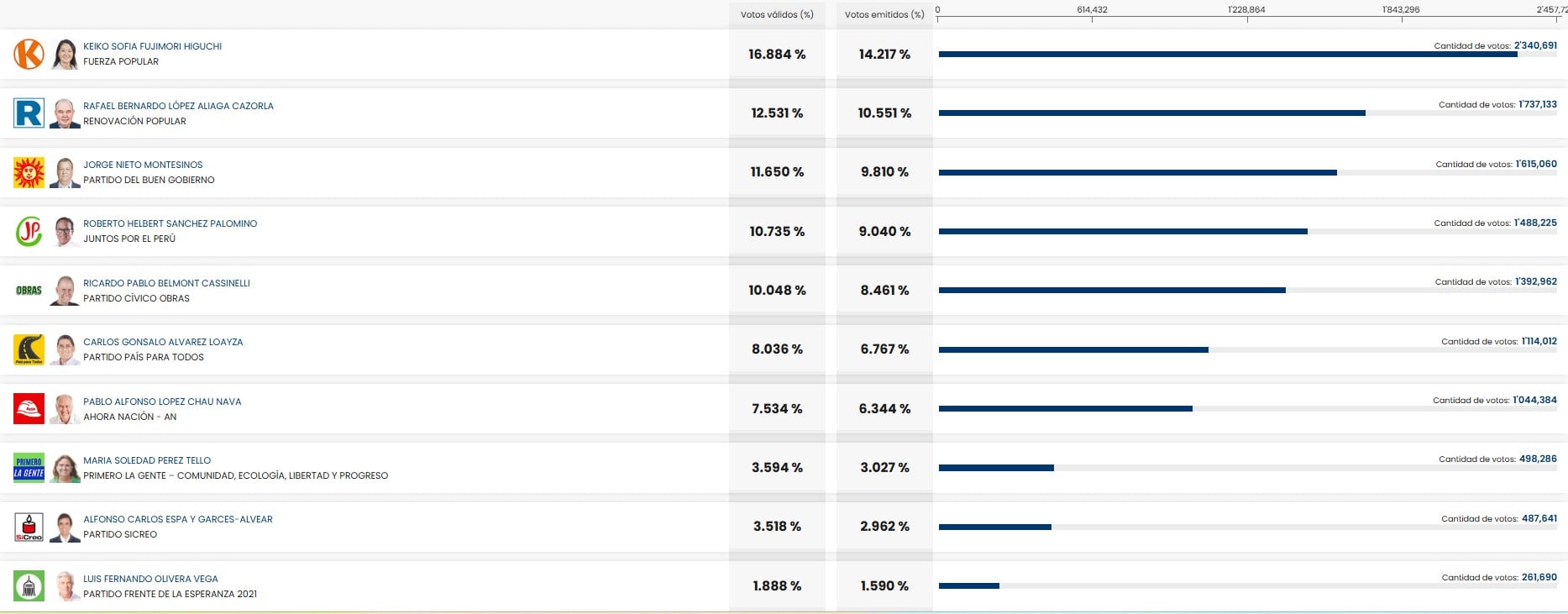Image resolution: width=1568 pixels, height=614 pixels.
Task: Click the Votos emitidos (%) column header
Action: click(884, 14)
